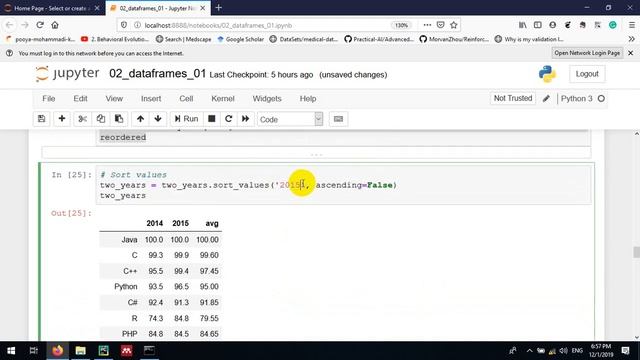
Task: Open the Windows notification center
Action: coord(625,351)
